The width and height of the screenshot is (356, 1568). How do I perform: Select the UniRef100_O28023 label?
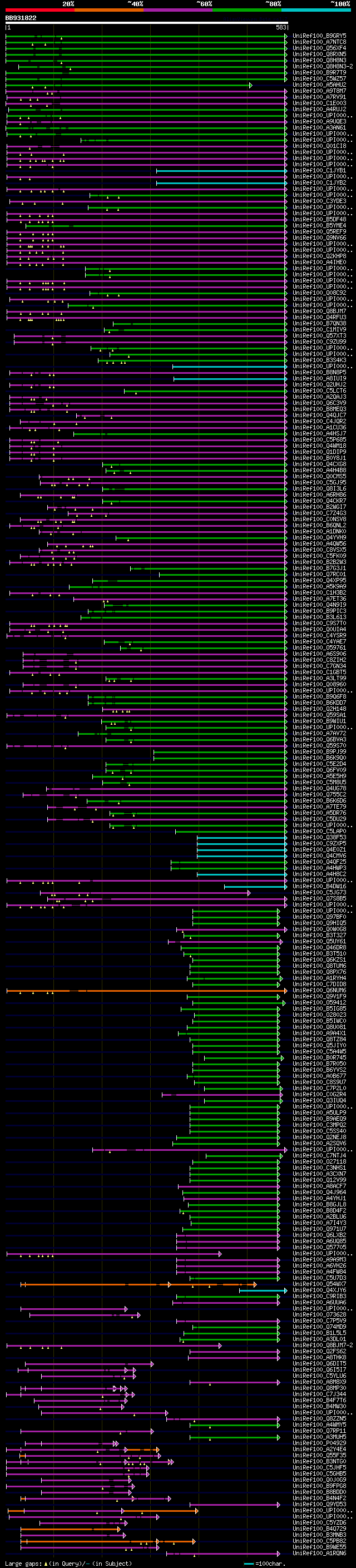[319, 1015]
